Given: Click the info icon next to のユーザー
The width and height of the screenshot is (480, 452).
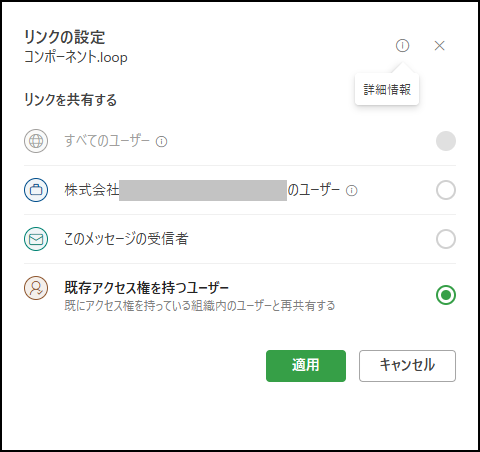Looking at the screenshot, I should (352, 191).
